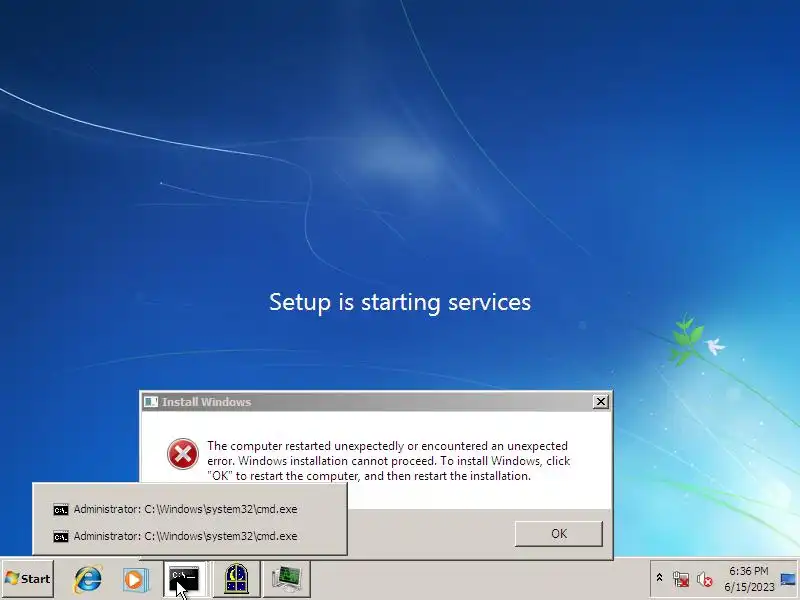The height and width of the screenshot is (600, 800).
Task: Click the network status tray icon
Action: [681, 579]
